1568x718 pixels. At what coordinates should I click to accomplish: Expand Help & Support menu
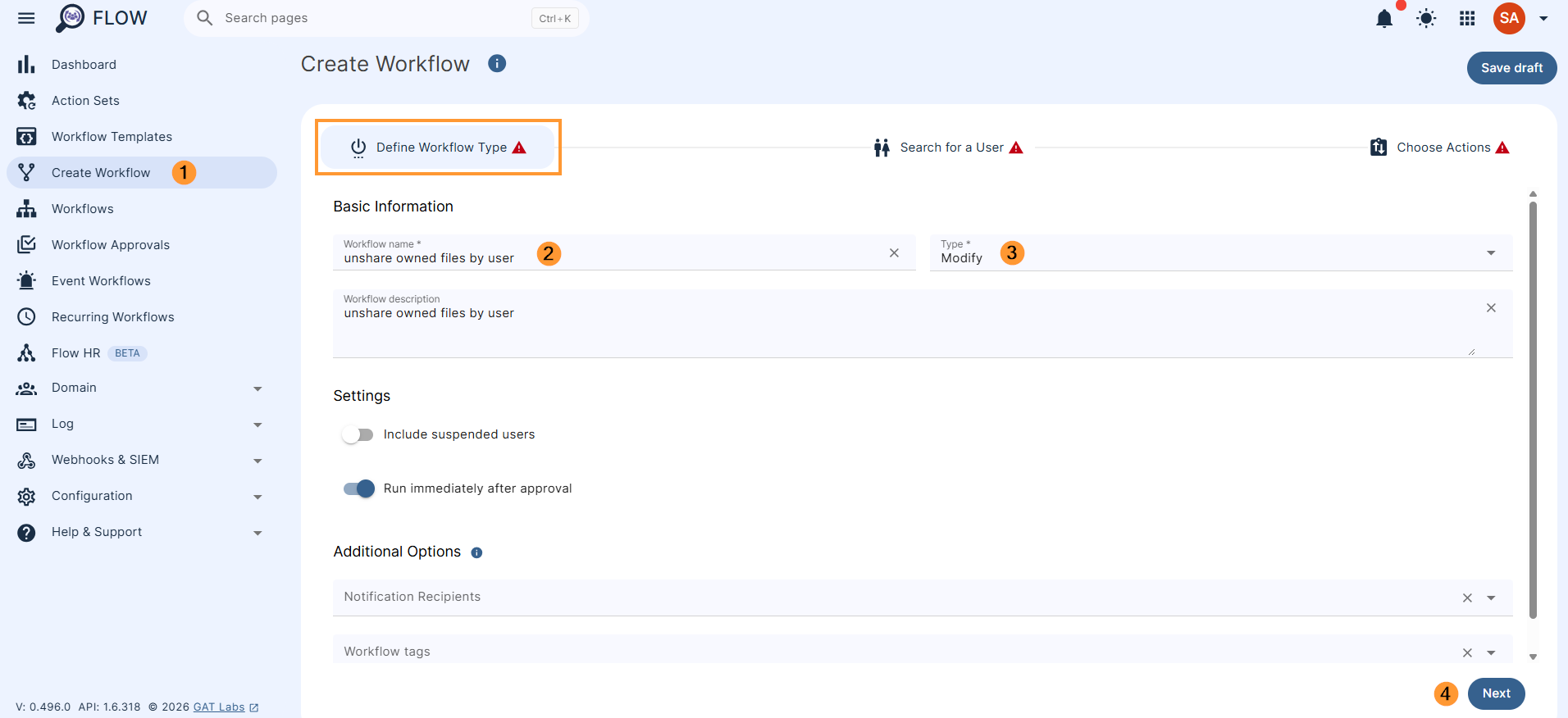pyautogui.click(x=258, y=533)
